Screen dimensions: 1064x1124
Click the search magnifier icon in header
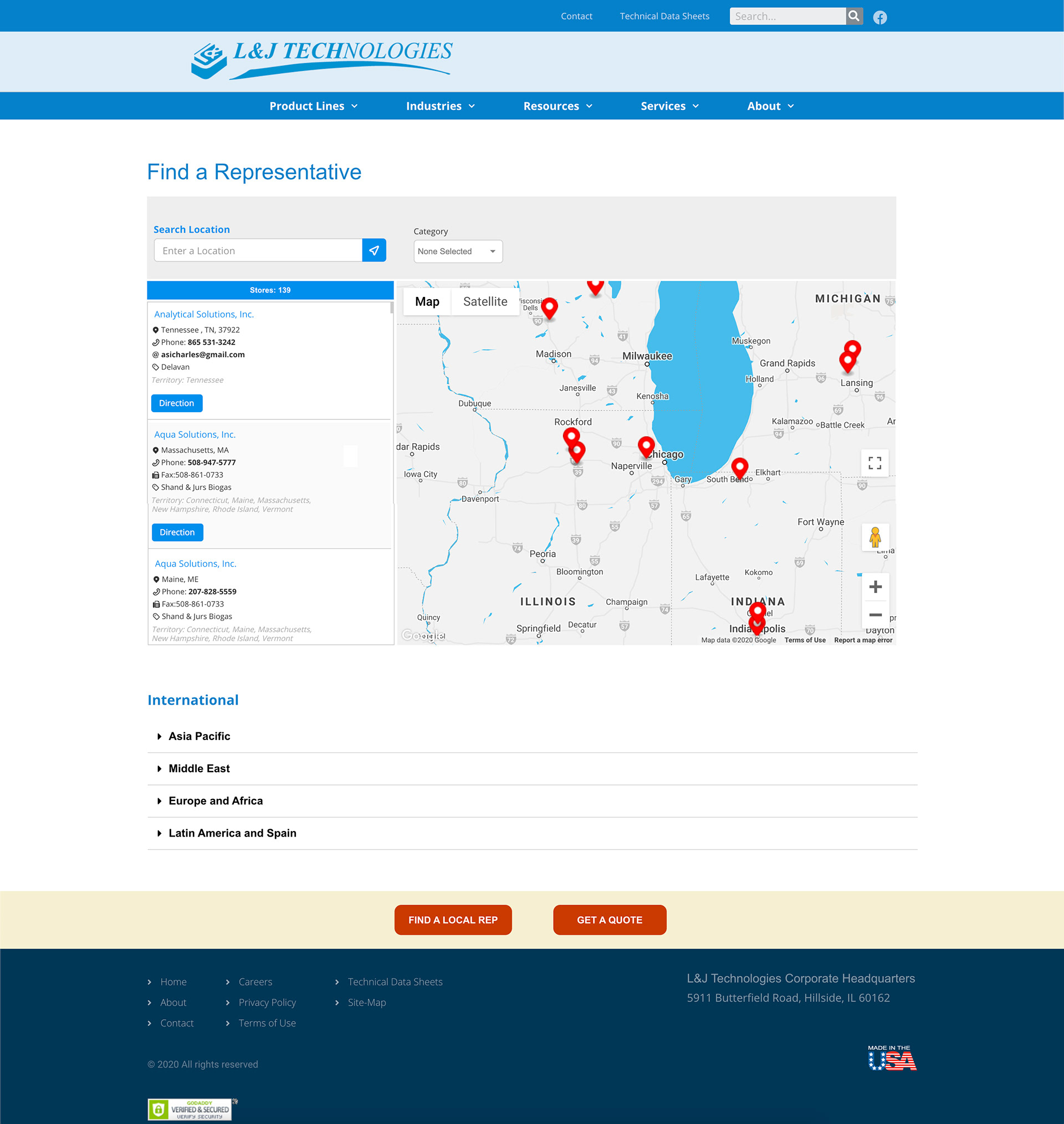click(854, 16)
